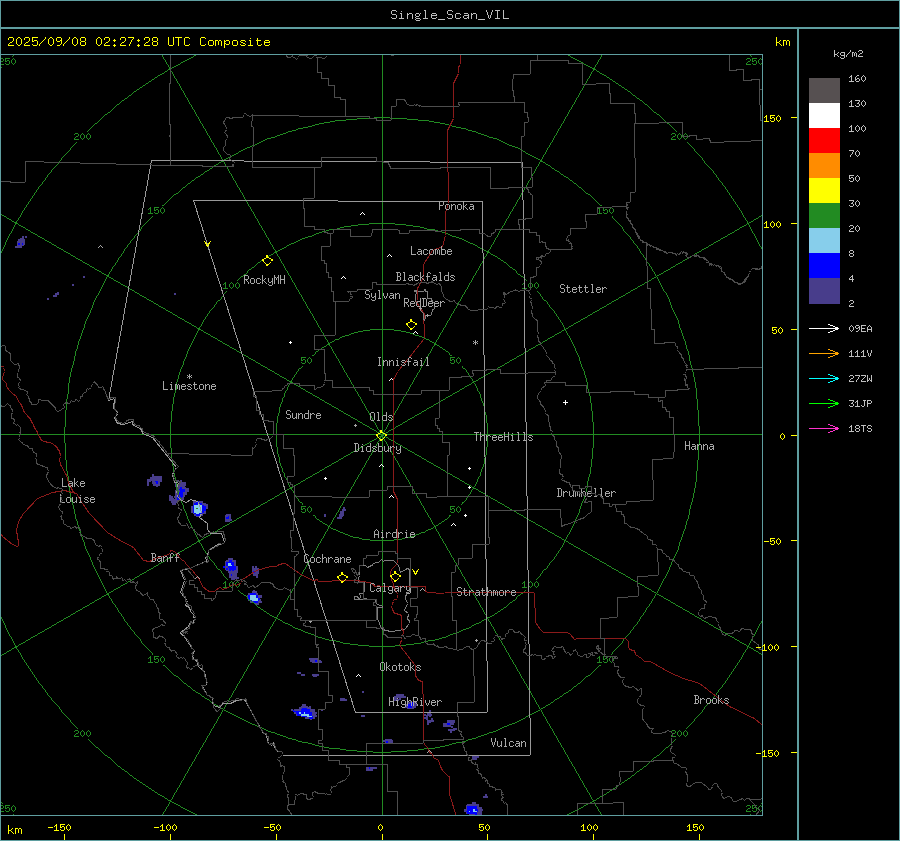Click the RedDeer city label
Image resolution: width=900 pixels, height=841 pixels.
click(424, 303)
